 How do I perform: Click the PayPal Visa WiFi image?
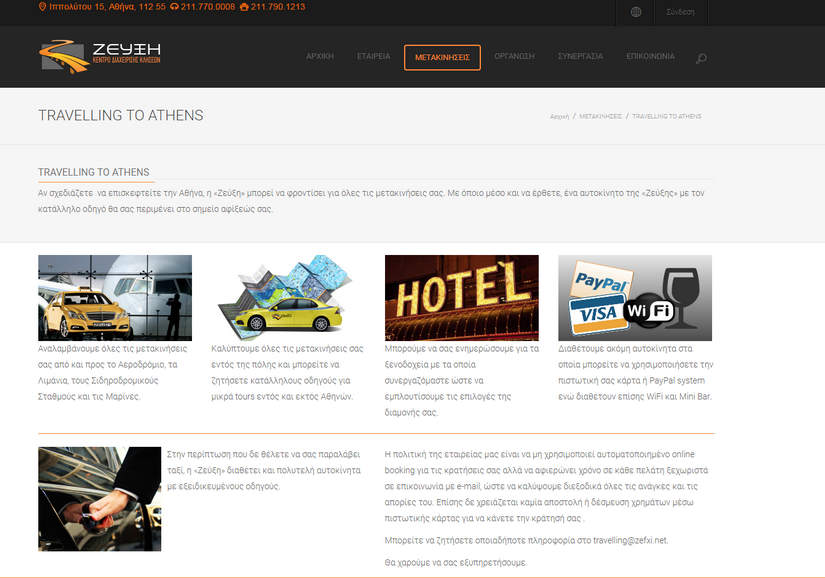635,298
